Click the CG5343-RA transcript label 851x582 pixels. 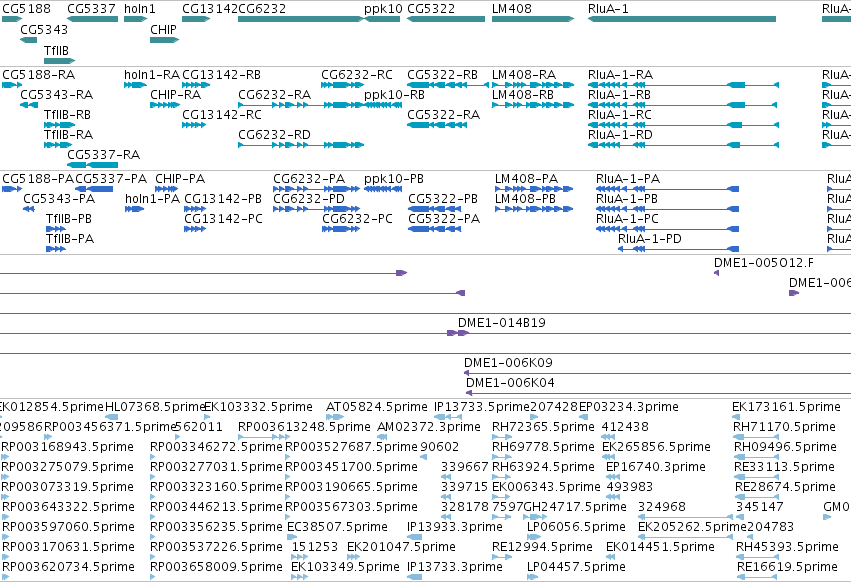click(56, 94)
